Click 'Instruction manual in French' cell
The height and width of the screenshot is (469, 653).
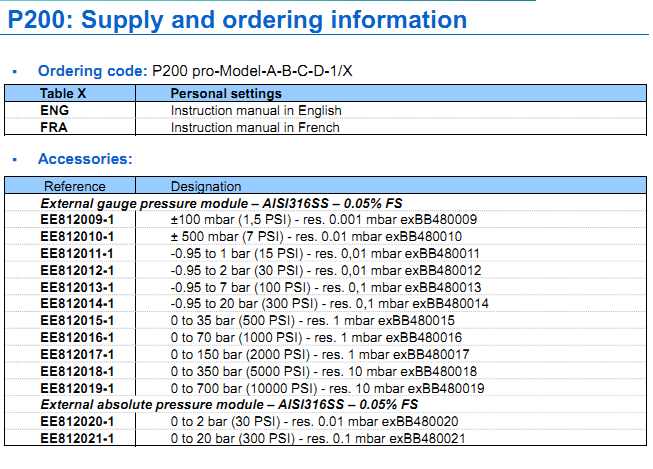(x=255, y=127)
